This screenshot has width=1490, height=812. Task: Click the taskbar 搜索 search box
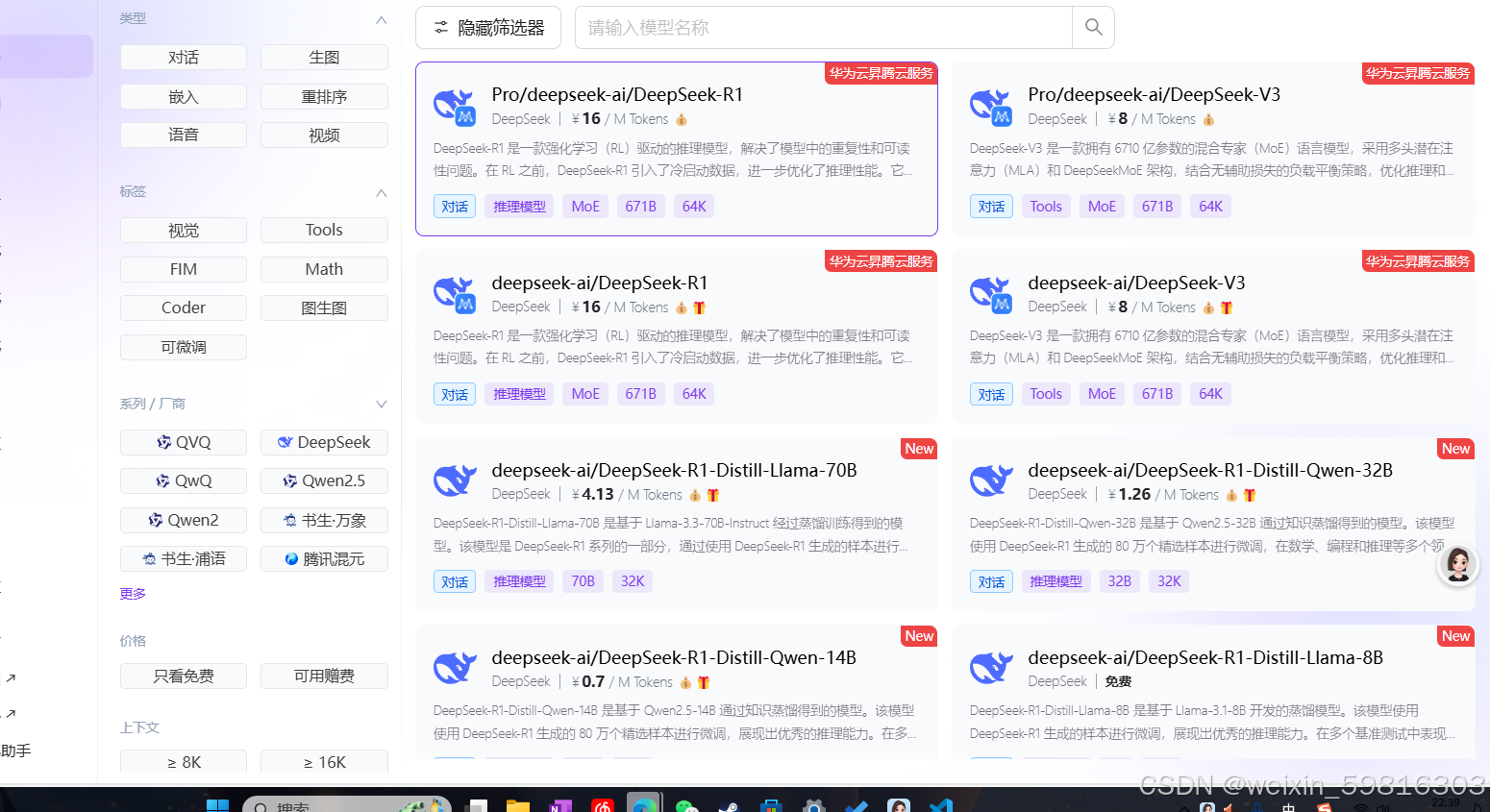pyautogui.click(x=346, y=805)
